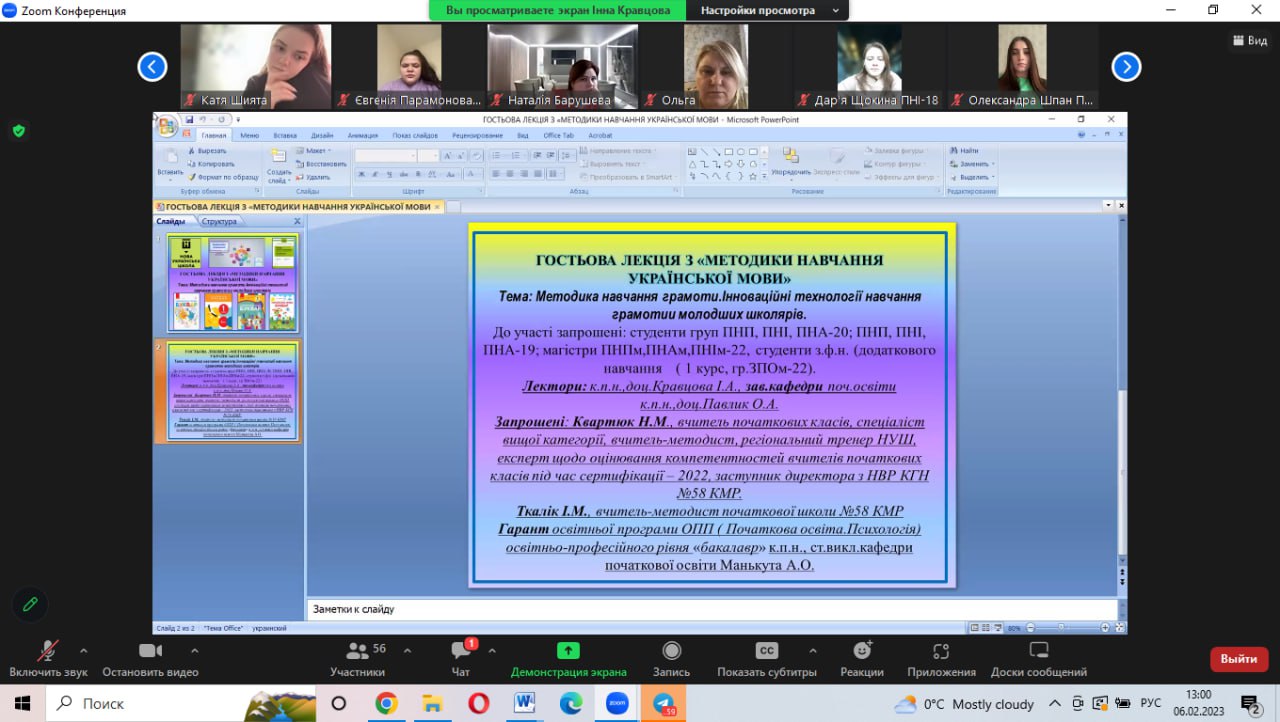This screenshot has width=1280, height=722.
Task: Click the red Выйти button
Action: pos(1239,659)
